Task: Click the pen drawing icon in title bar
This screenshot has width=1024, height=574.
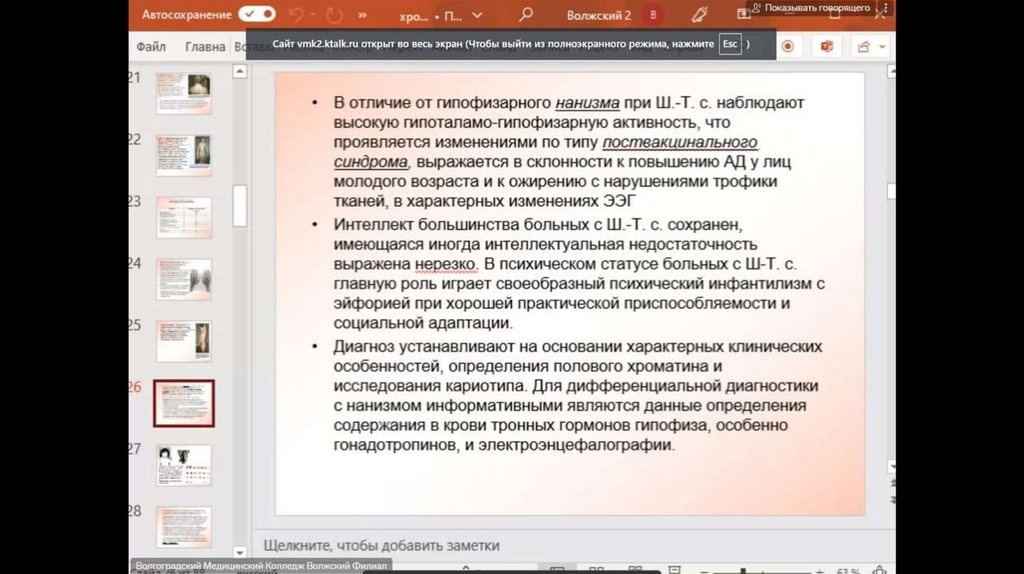Action: click(700, 15)
